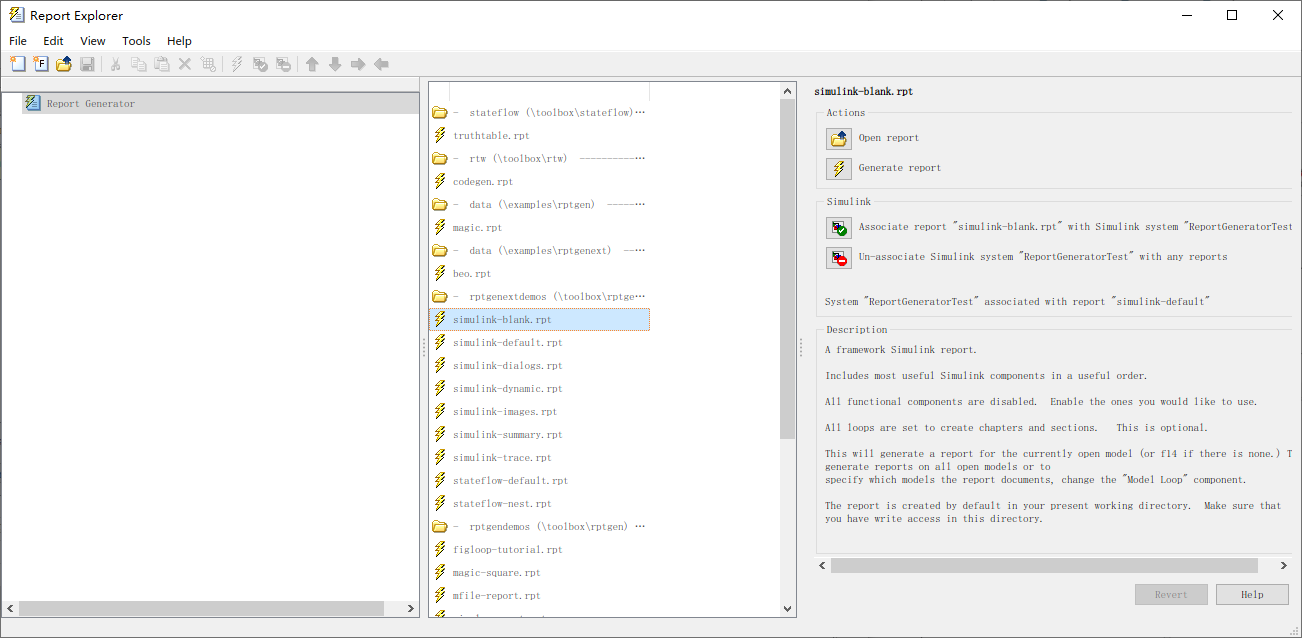Open the Tools menu
Screen dimensions: 1302x638
pyautogui.click(x=136, y=41)
